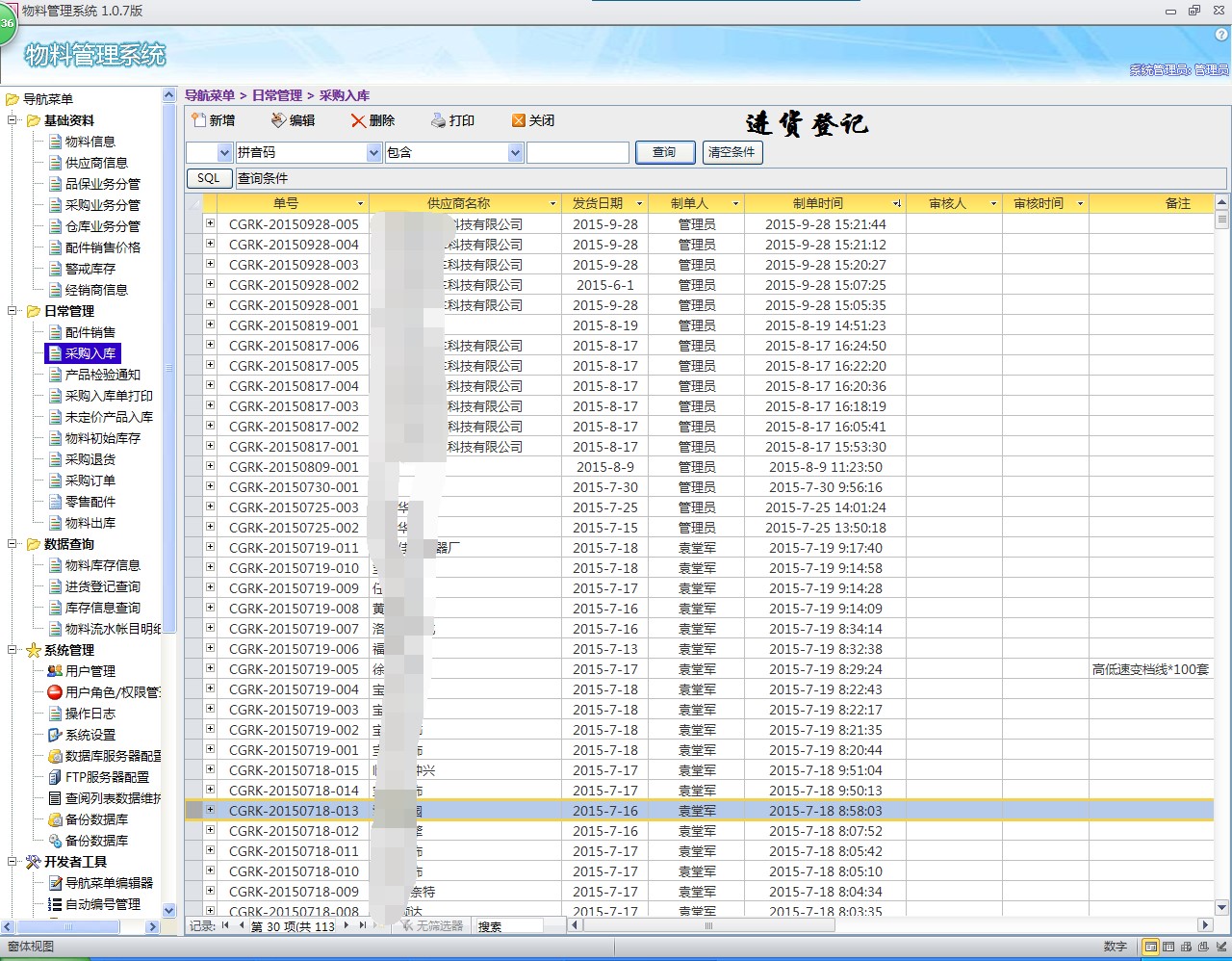Collapse the 数据查询 tree folder

[13, 544]
